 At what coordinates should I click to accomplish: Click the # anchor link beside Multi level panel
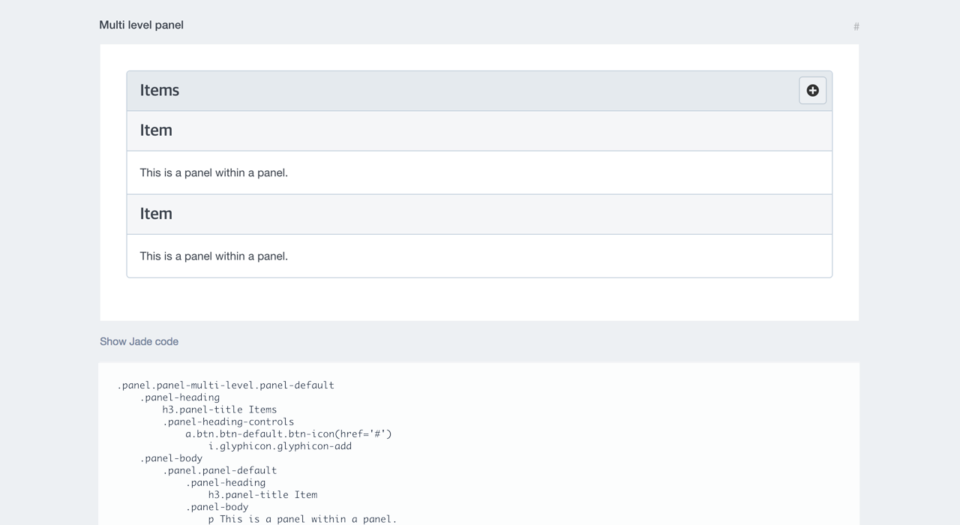(x=856, y=26)
